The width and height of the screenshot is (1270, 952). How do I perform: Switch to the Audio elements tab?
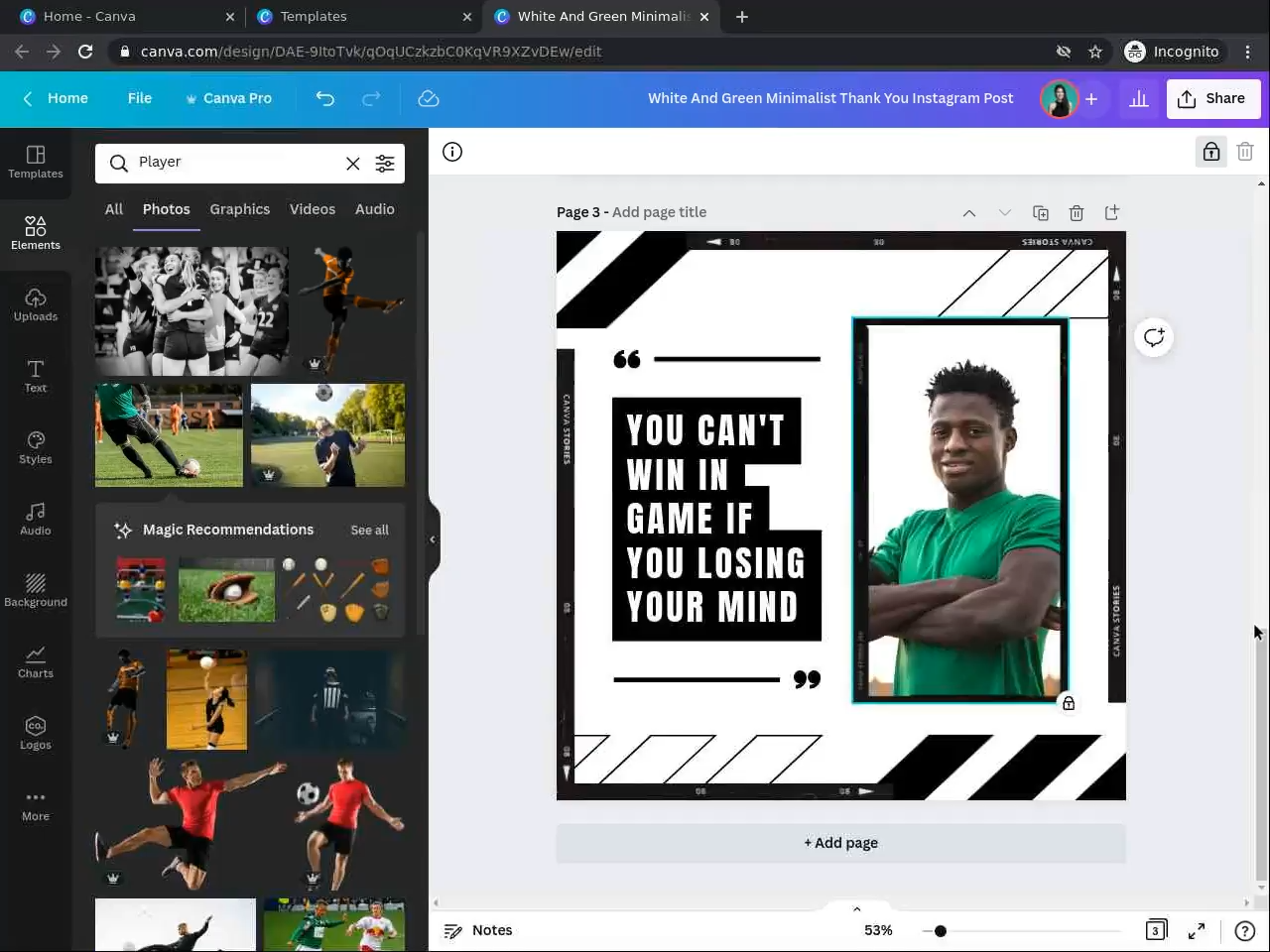[x=375, y=209]
